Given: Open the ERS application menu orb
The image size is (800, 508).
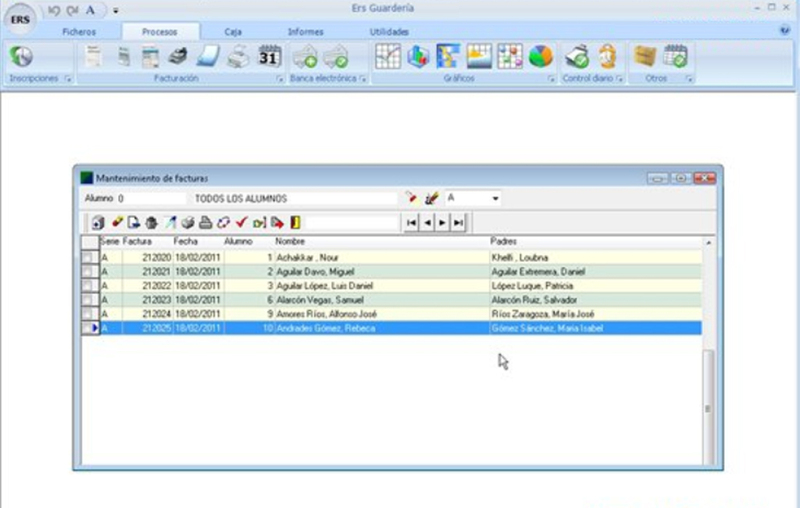Looking at the screenshot, I should pos(20,19).
